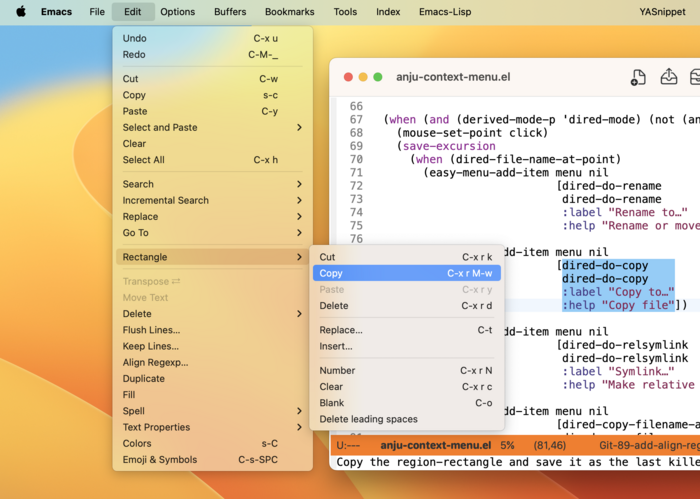This screenshot has width=700, height=499.
Task: Click :label "Symlink…" in the code
Action: pos(618,371)
